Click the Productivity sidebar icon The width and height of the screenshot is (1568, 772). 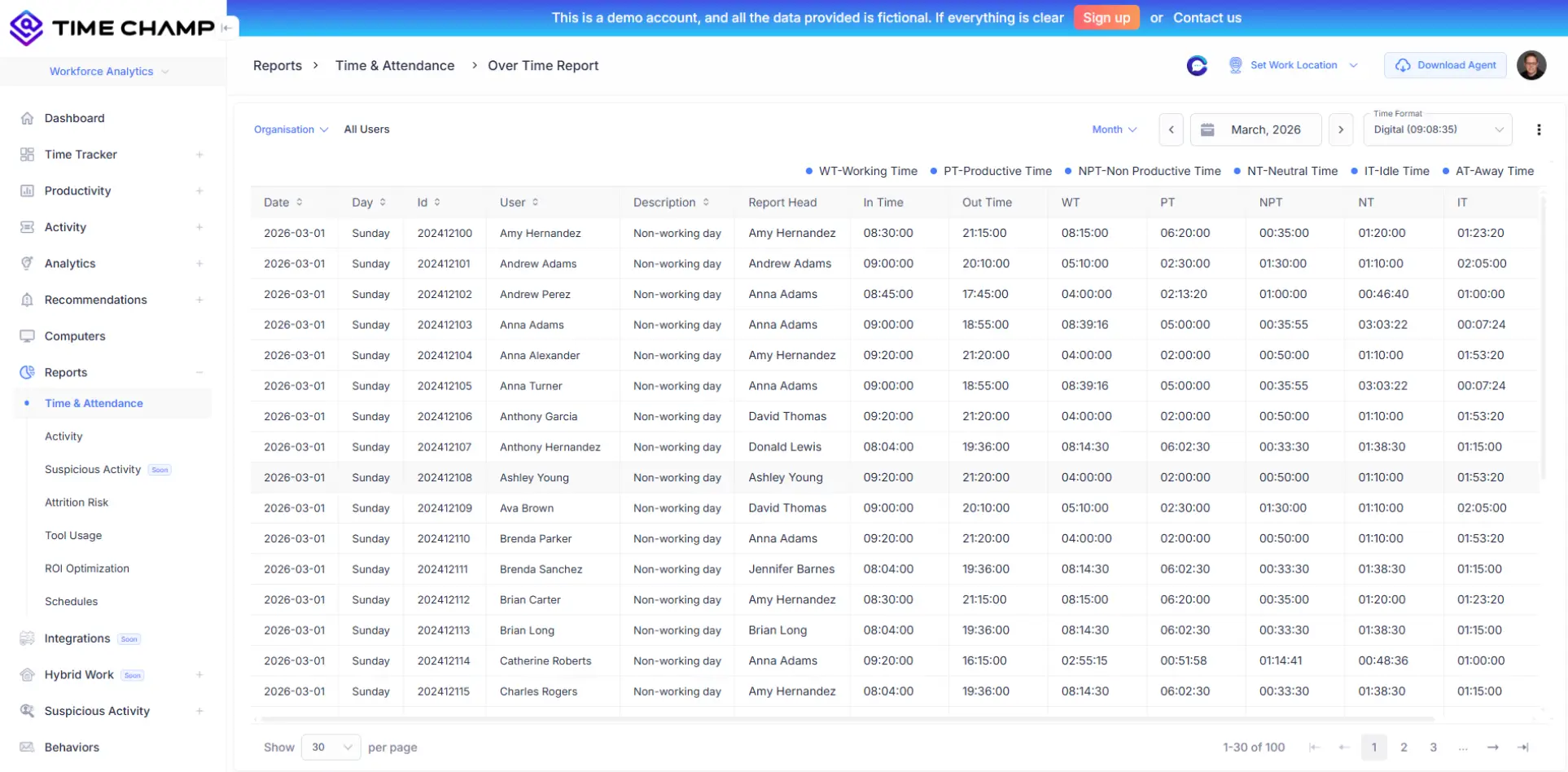point(28,191)
